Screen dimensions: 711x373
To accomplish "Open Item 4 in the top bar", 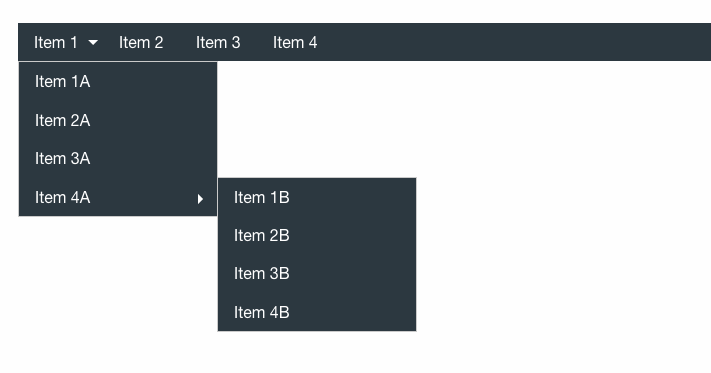I will pos(295,43).
